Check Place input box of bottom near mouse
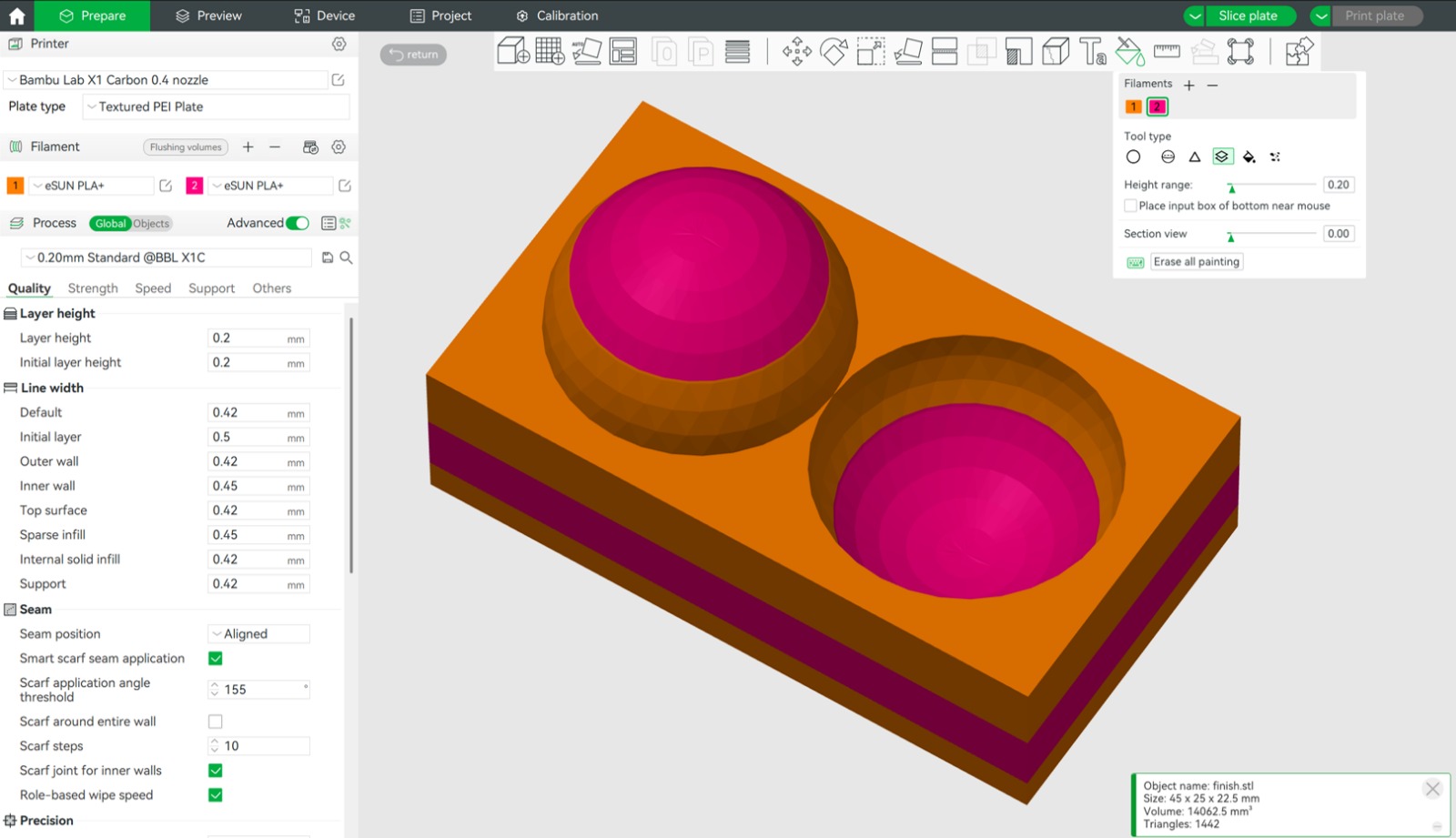 (x=1130, y=206)
